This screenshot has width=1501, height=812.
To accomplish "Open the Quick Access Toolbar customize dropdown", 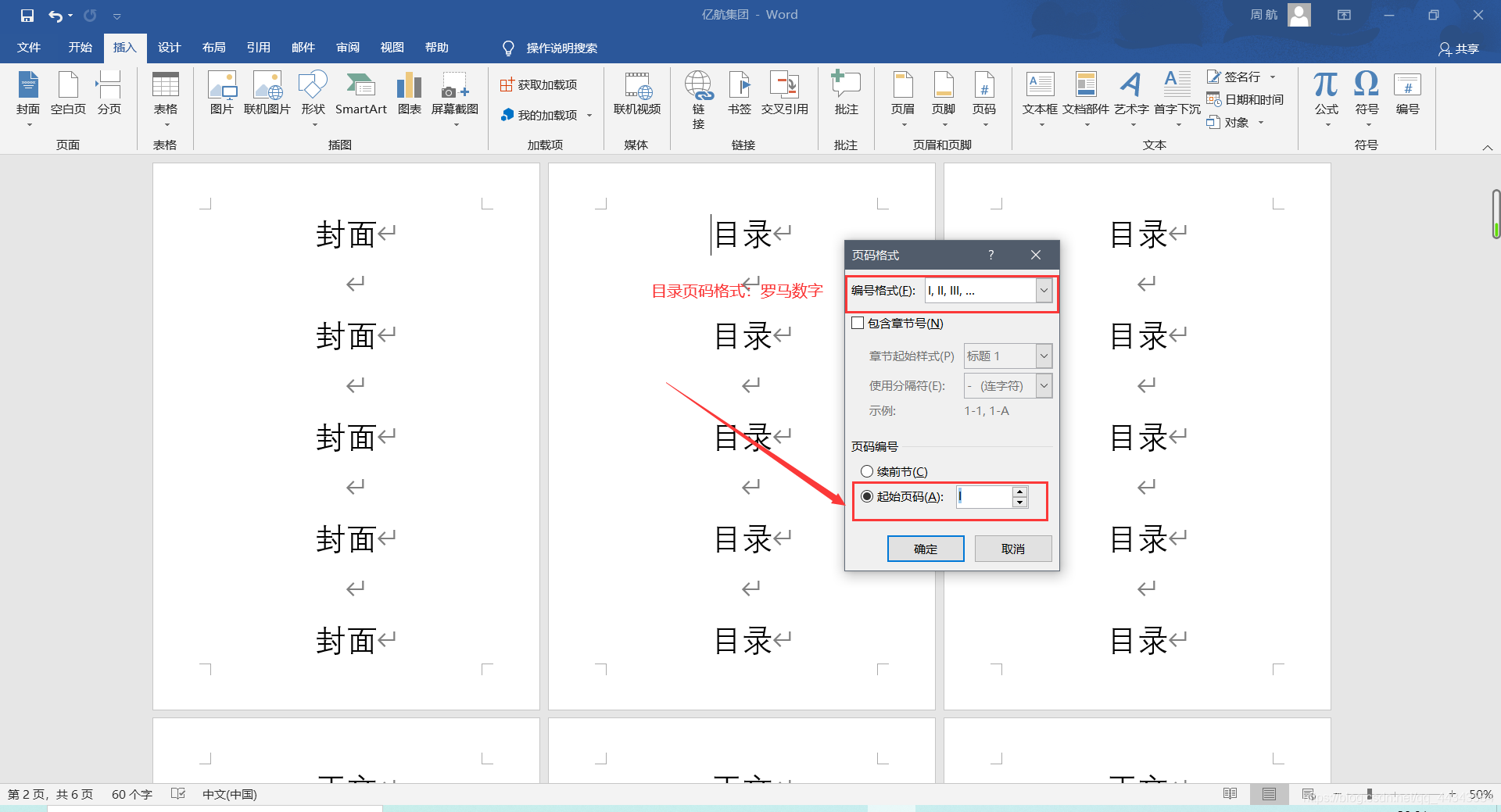I will click(x=116, y=16).
